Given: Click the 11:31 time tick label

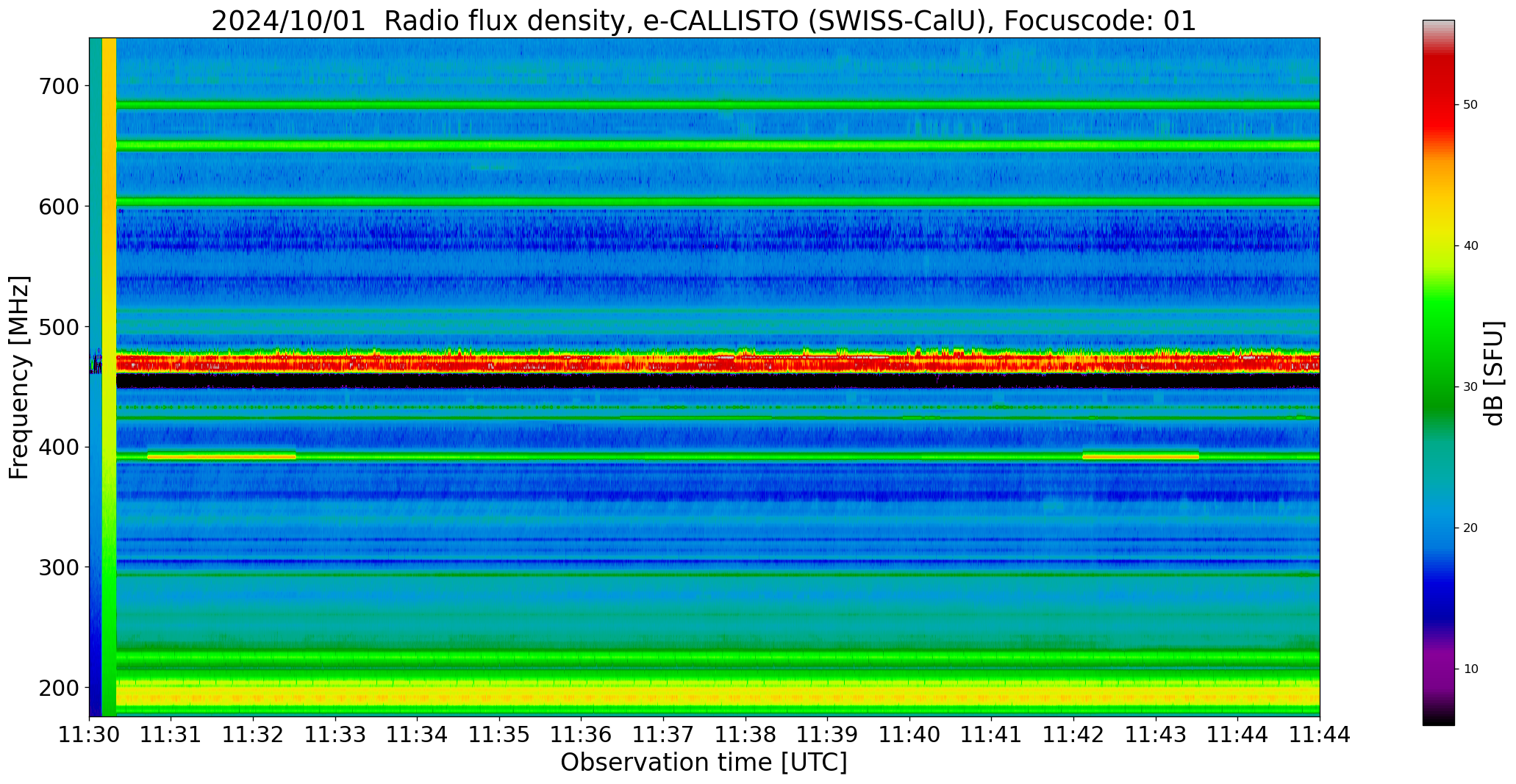Looking at the screenshot, I should coord(171,734).
